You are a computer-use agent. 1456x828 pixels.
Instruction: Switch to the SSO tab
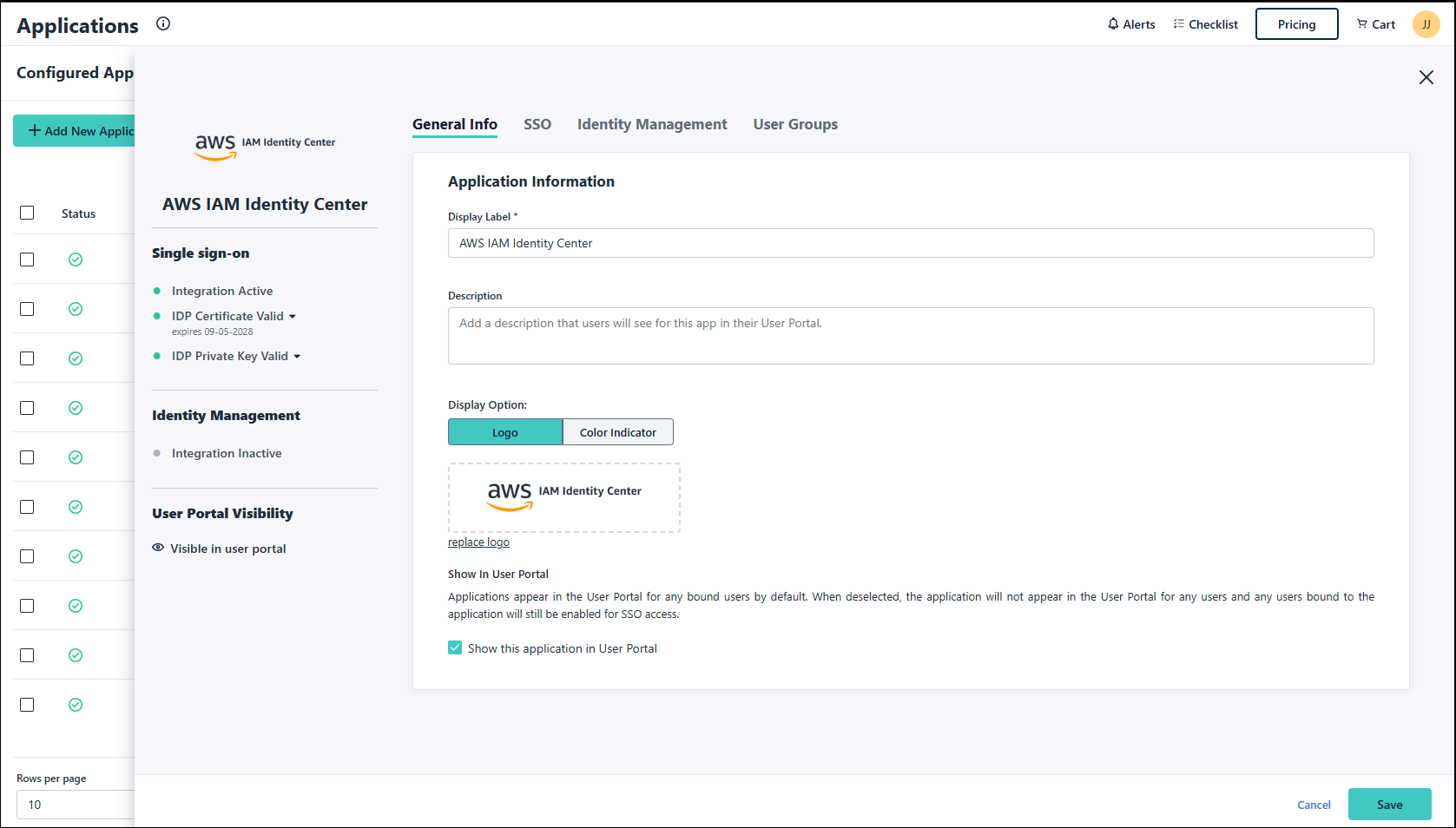click(x=537, y=124)
